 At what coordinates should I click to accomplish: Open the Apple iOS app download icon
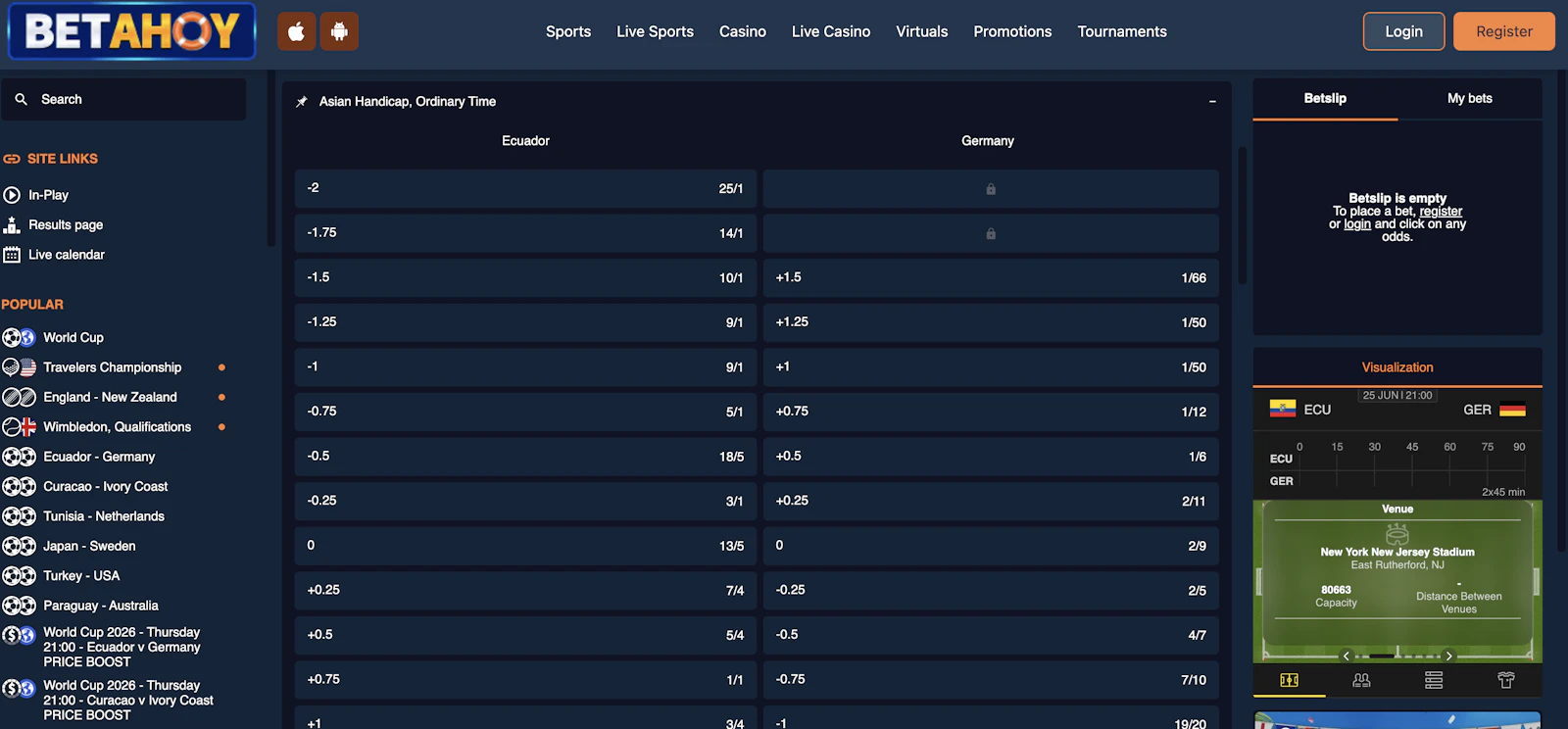coord(296,31)
